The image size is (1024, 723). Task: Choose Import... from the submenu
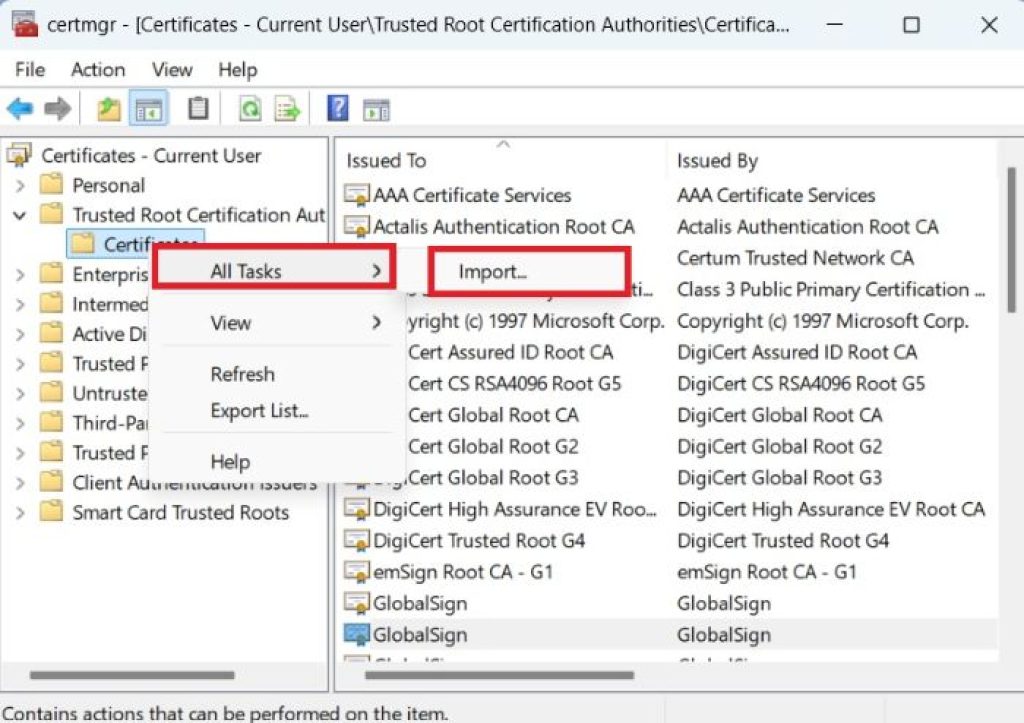click(529, 270)
